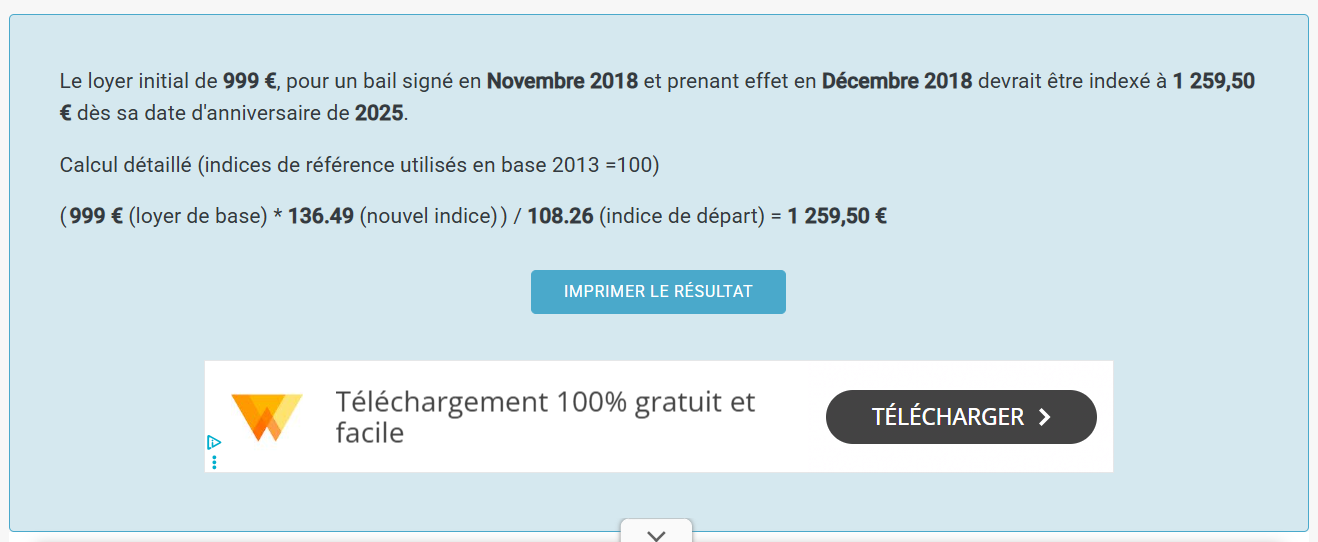Open the ad options three-dot icon
Viewport: 1318px width, 542px height.
point(214,462)
